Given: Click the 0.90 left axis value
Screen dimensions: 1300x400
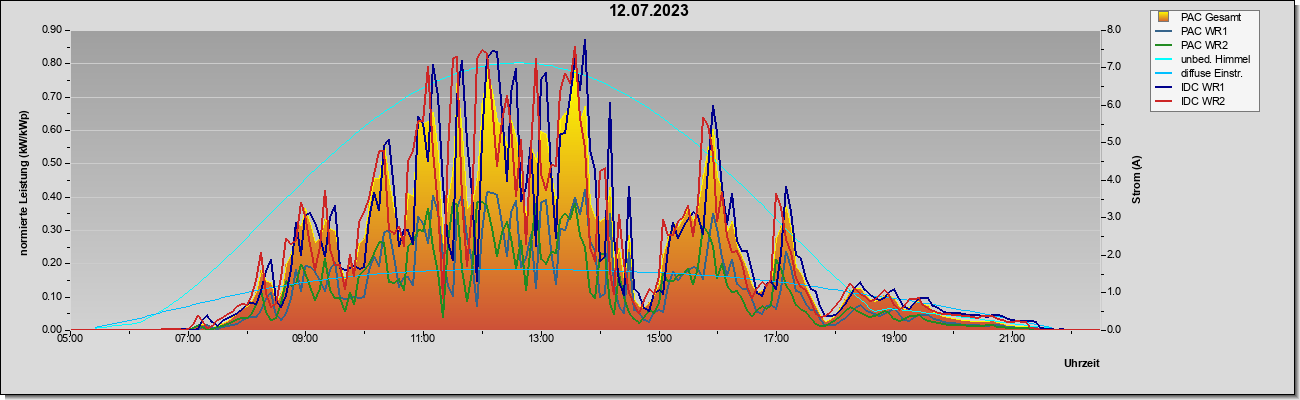Looking at the screenshot, I should (x=52, y=30).
